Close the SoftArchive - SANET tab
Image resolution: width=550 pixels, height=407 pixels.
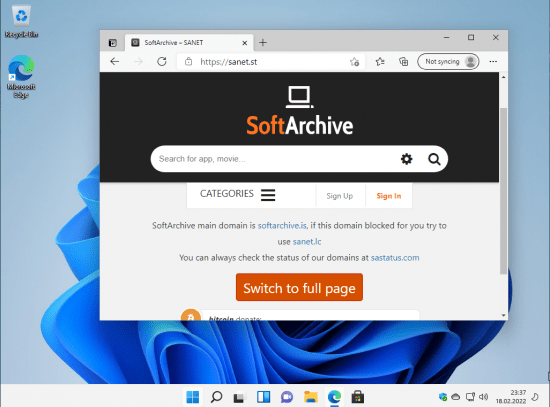pos(244,43)
